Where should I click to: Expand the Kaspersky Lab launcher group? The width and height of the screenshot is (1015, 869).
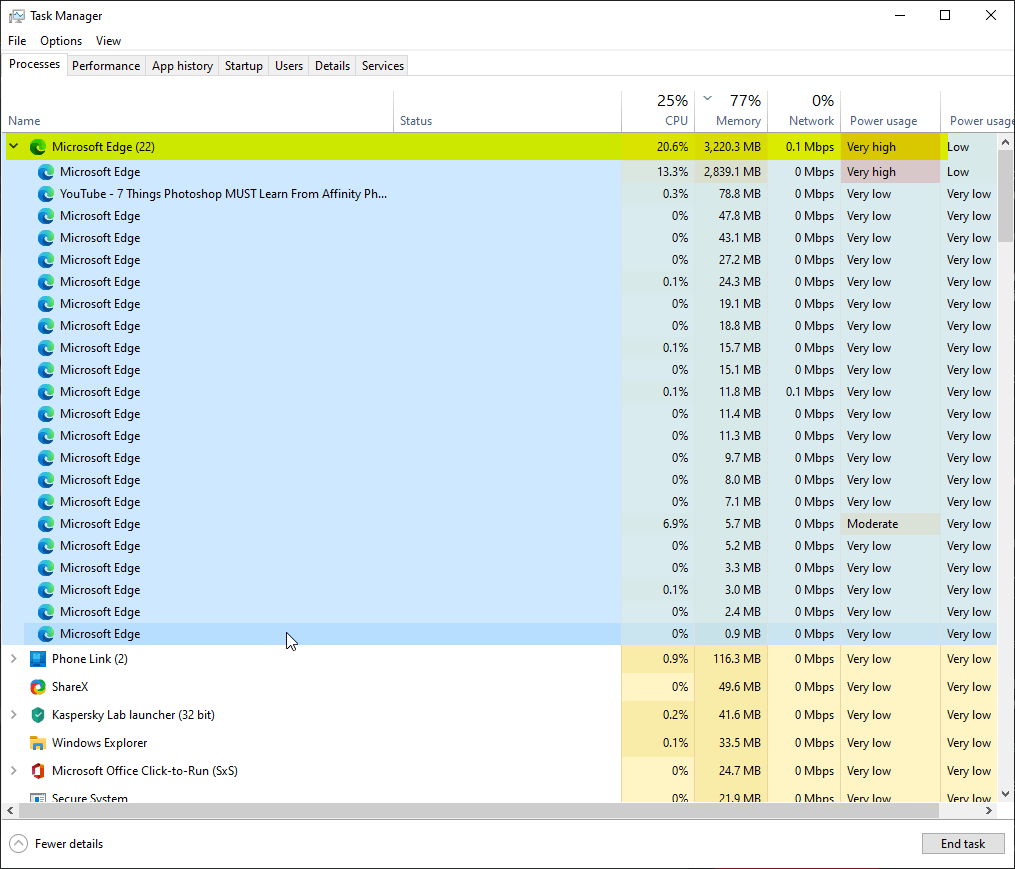pyautogui.click(x=14, y=715)
